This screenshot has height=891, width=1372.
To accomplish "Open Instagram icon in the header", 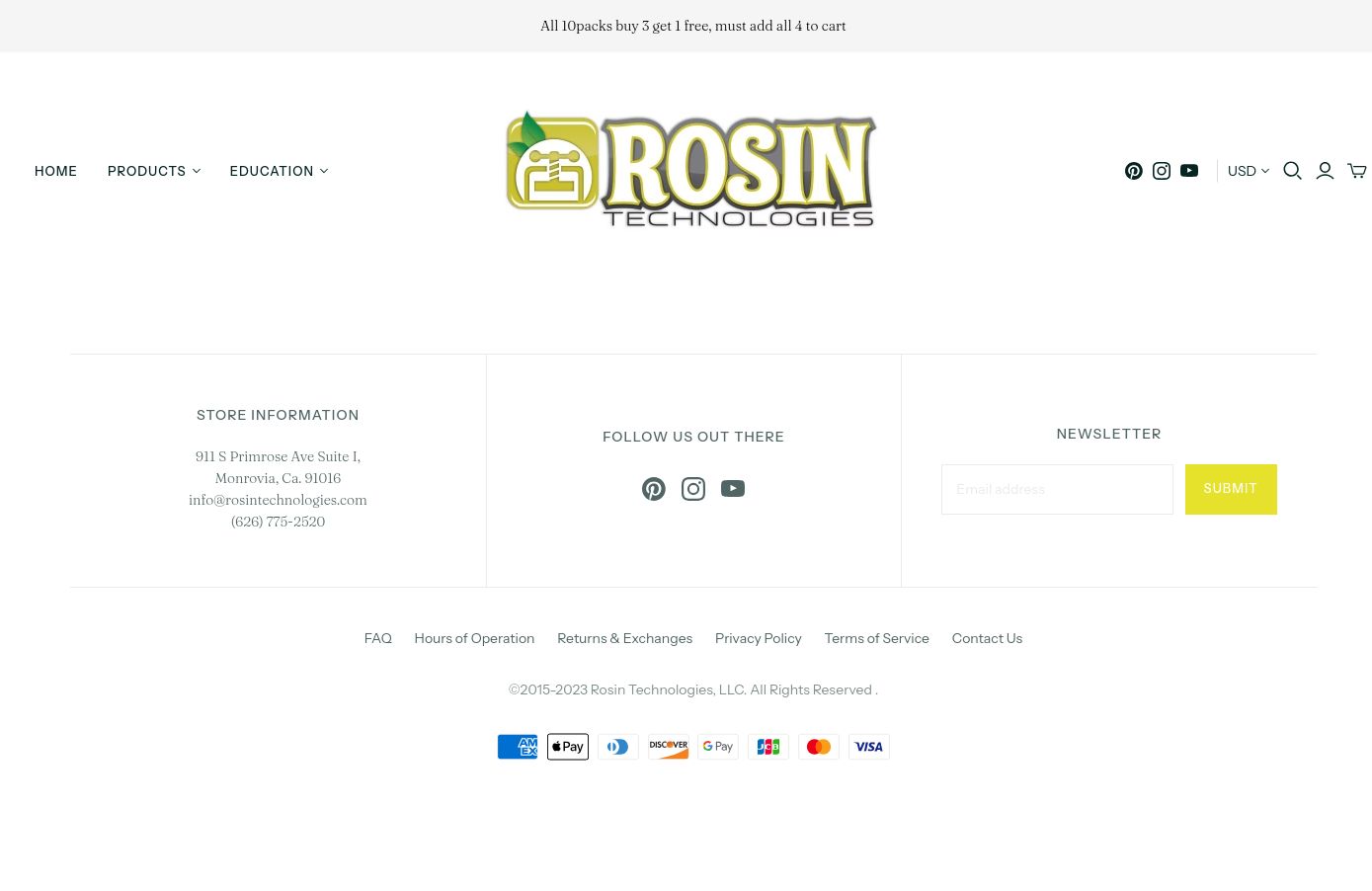I will tap(1162, 171).
